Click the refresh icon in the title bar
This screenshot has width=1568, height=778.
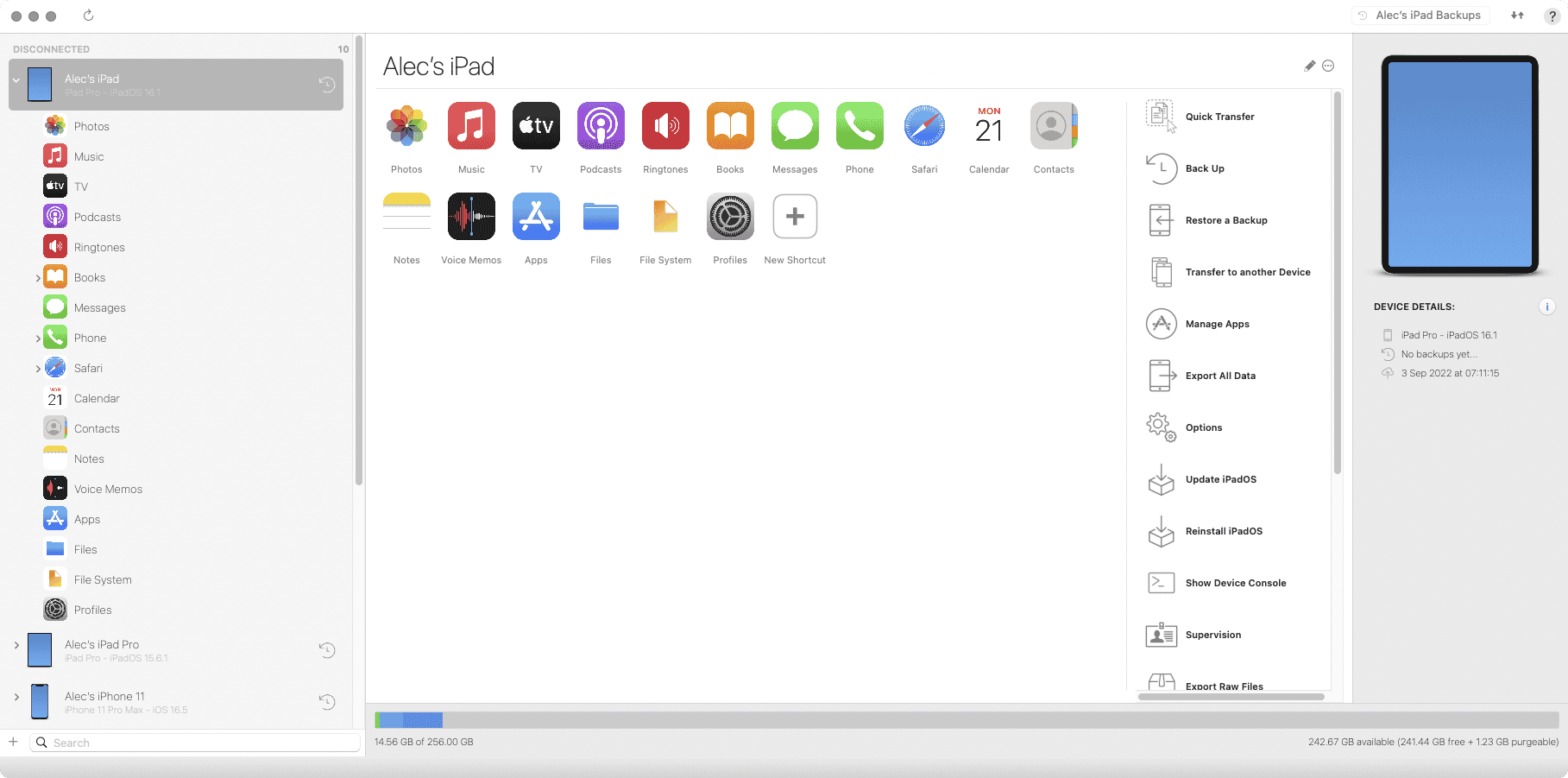click(88, 16)
